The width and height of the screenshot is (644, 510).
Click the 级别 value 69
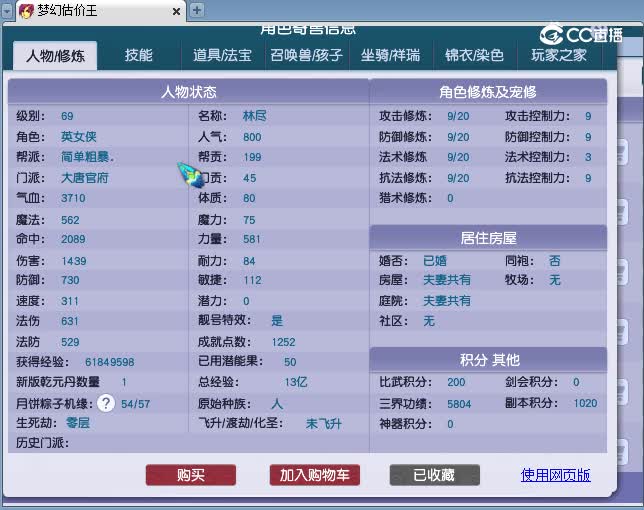click(x=67, y=116)
